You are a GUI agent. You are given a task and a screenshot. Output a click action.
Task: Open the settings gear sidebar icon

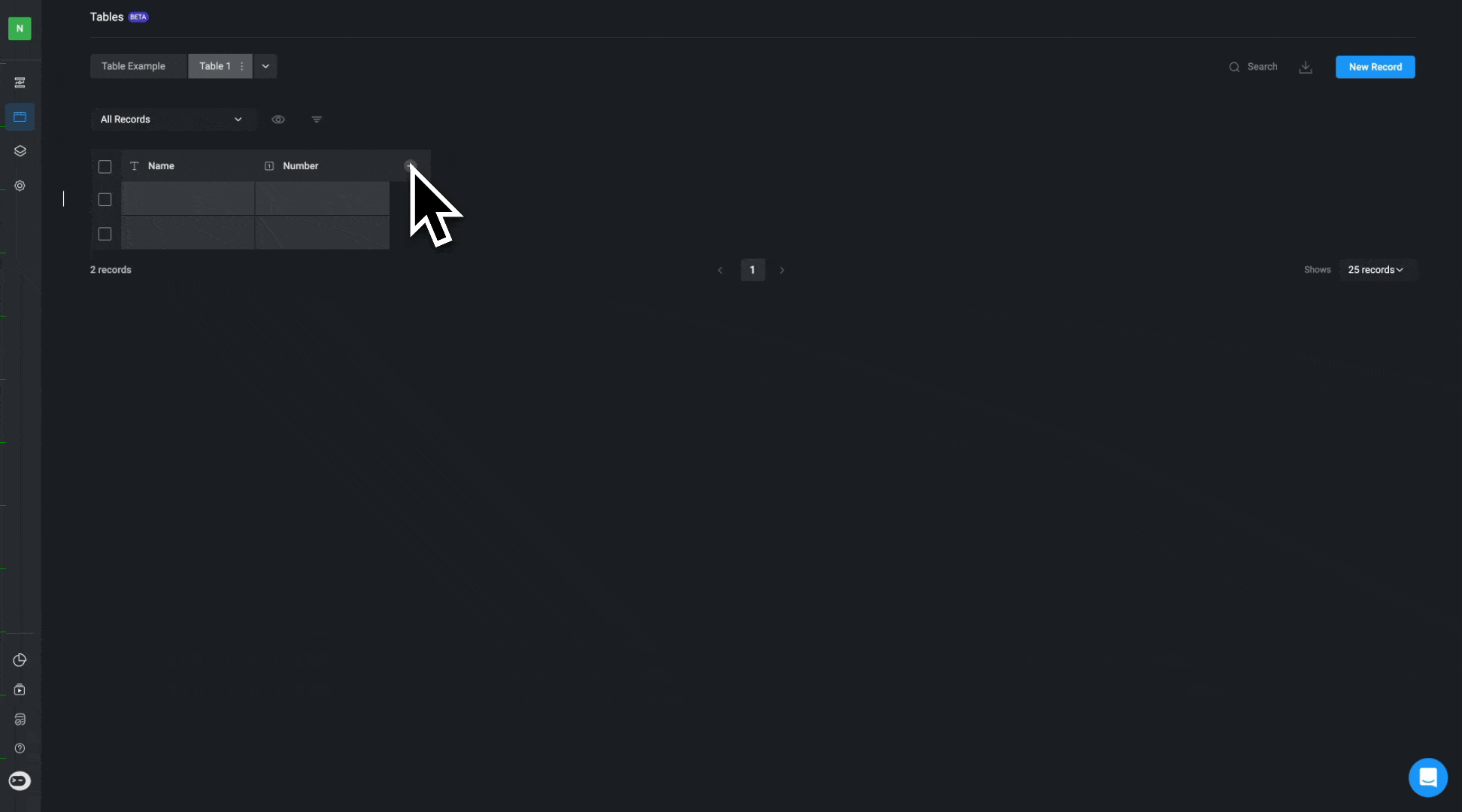[x=20, y=186]
